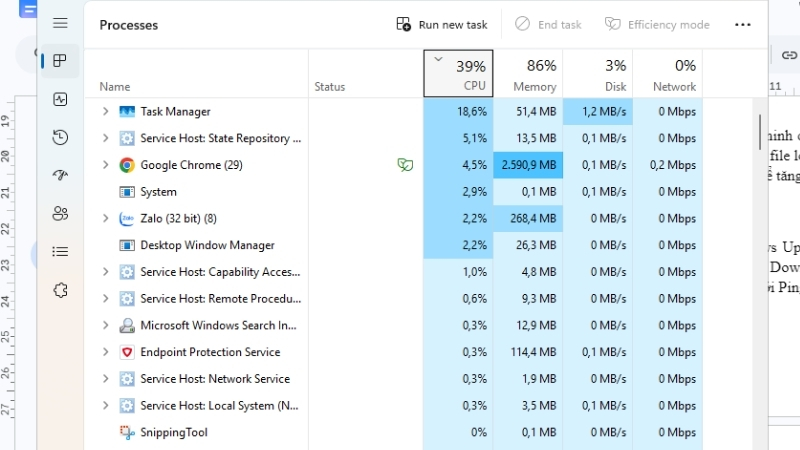800x450 pixels.
Task: Expand Microsoft Windows Search Indexer row
Action: 106,325
